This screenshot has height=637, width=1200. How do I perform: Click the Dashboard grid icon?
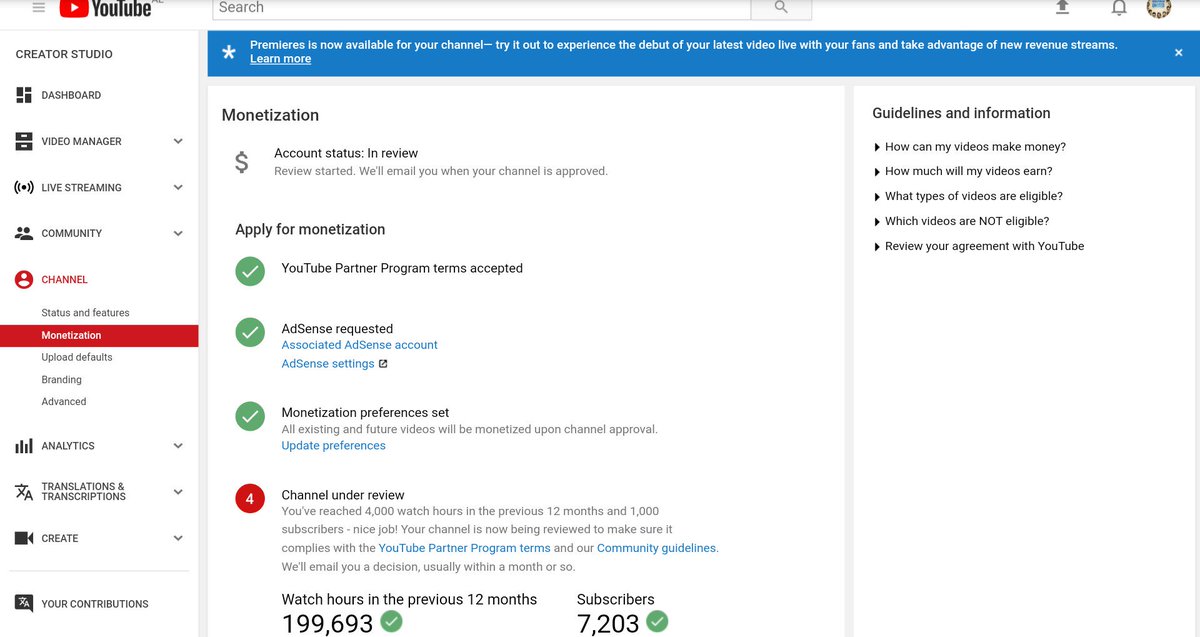tap(24, 95)
